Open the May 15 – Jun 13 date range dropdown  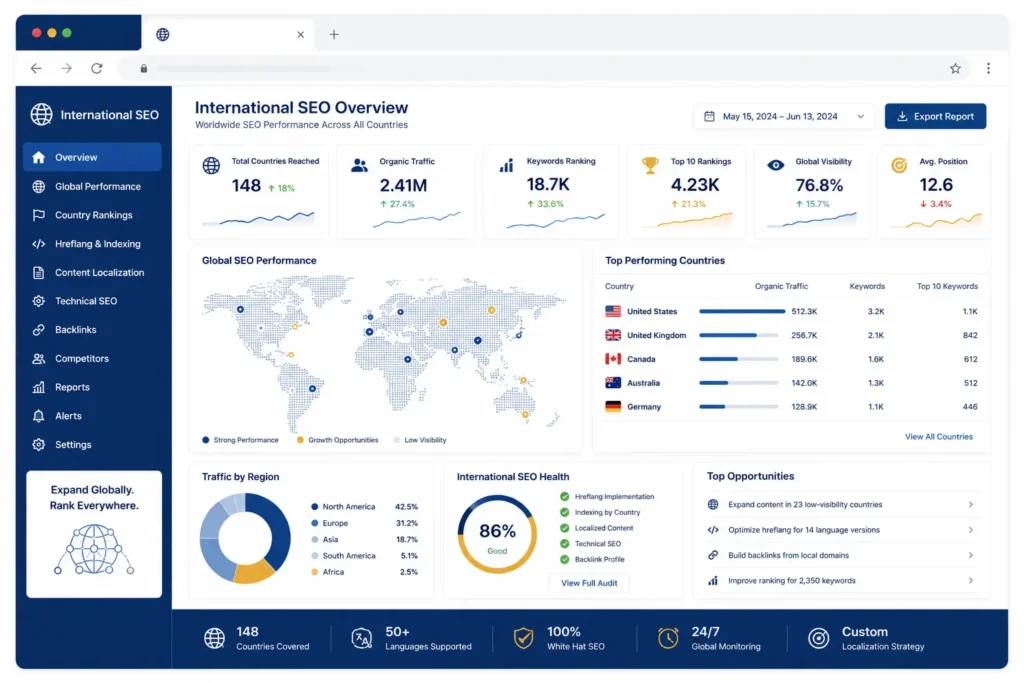click(784, 116)
